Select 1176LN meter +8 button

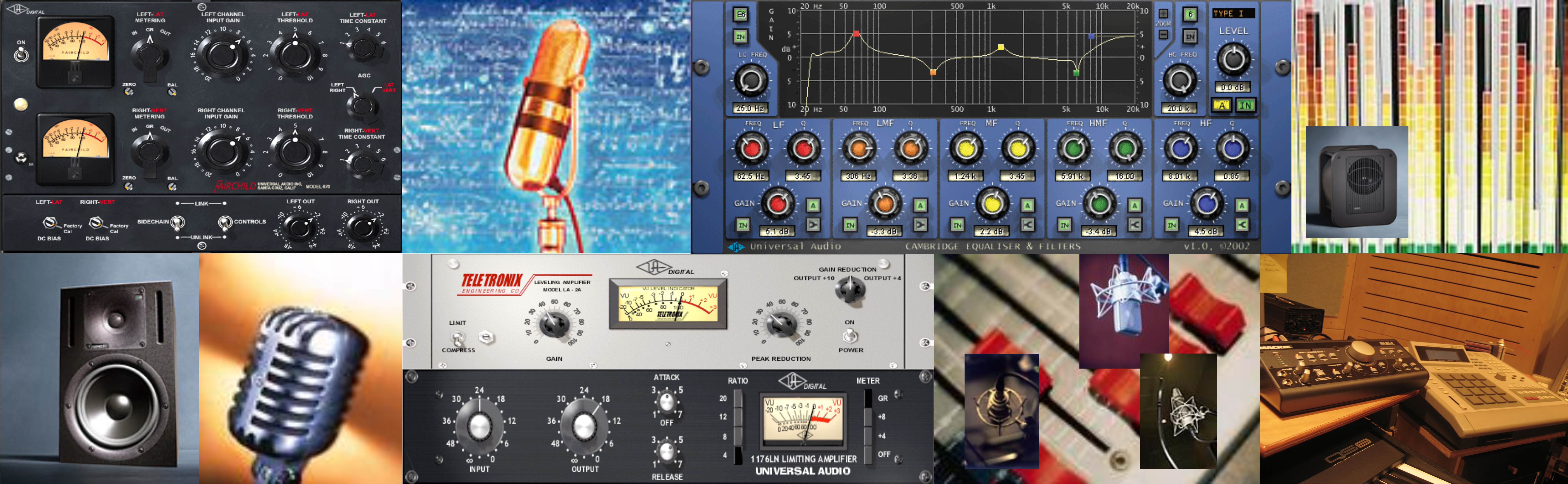868,417
